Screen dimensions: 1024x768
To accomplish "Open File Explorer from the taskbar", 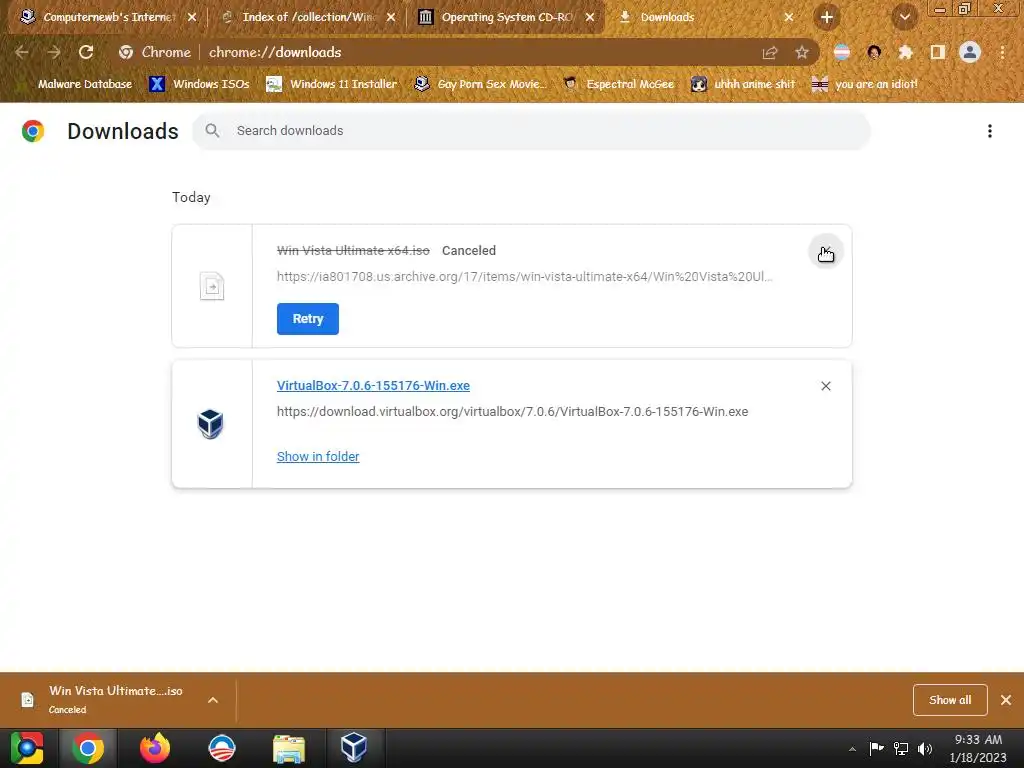I will pyautogui.click(x=289, y=749).
